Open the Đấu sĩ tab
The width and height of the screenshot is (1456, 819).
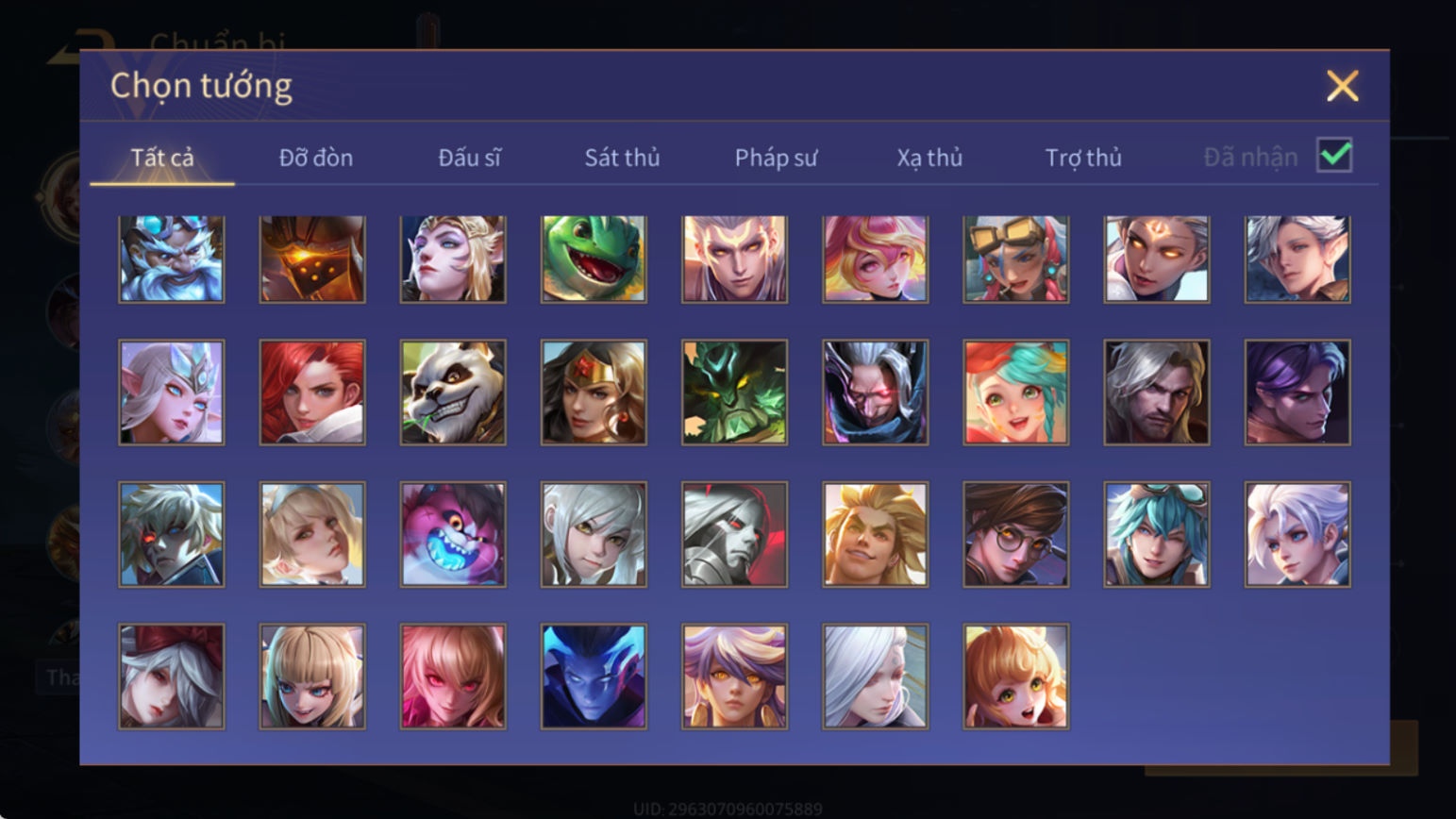pos(469,158)
